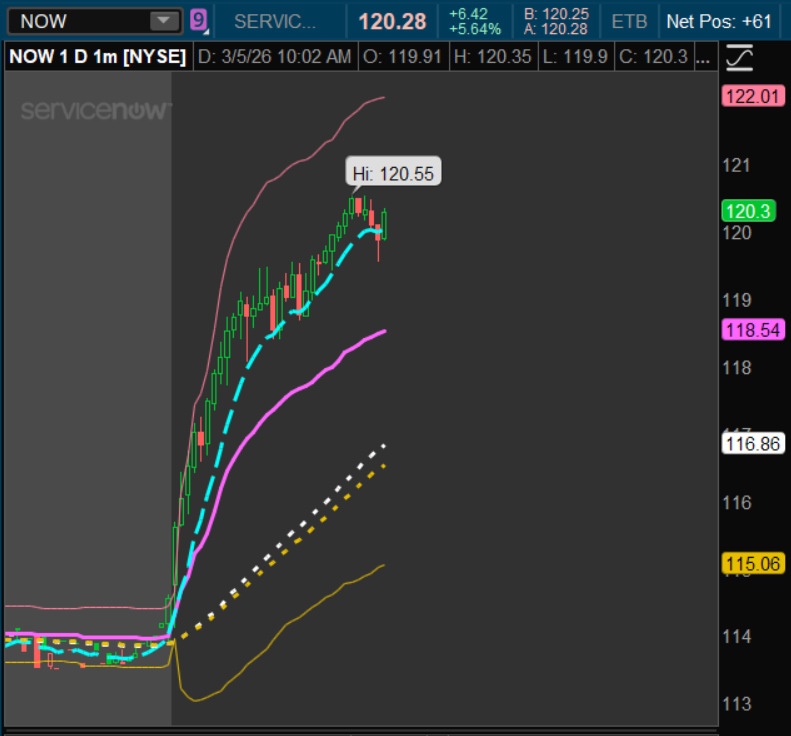
Task: Click the purple 9 color link icon
Action: [x=199, y=21]
